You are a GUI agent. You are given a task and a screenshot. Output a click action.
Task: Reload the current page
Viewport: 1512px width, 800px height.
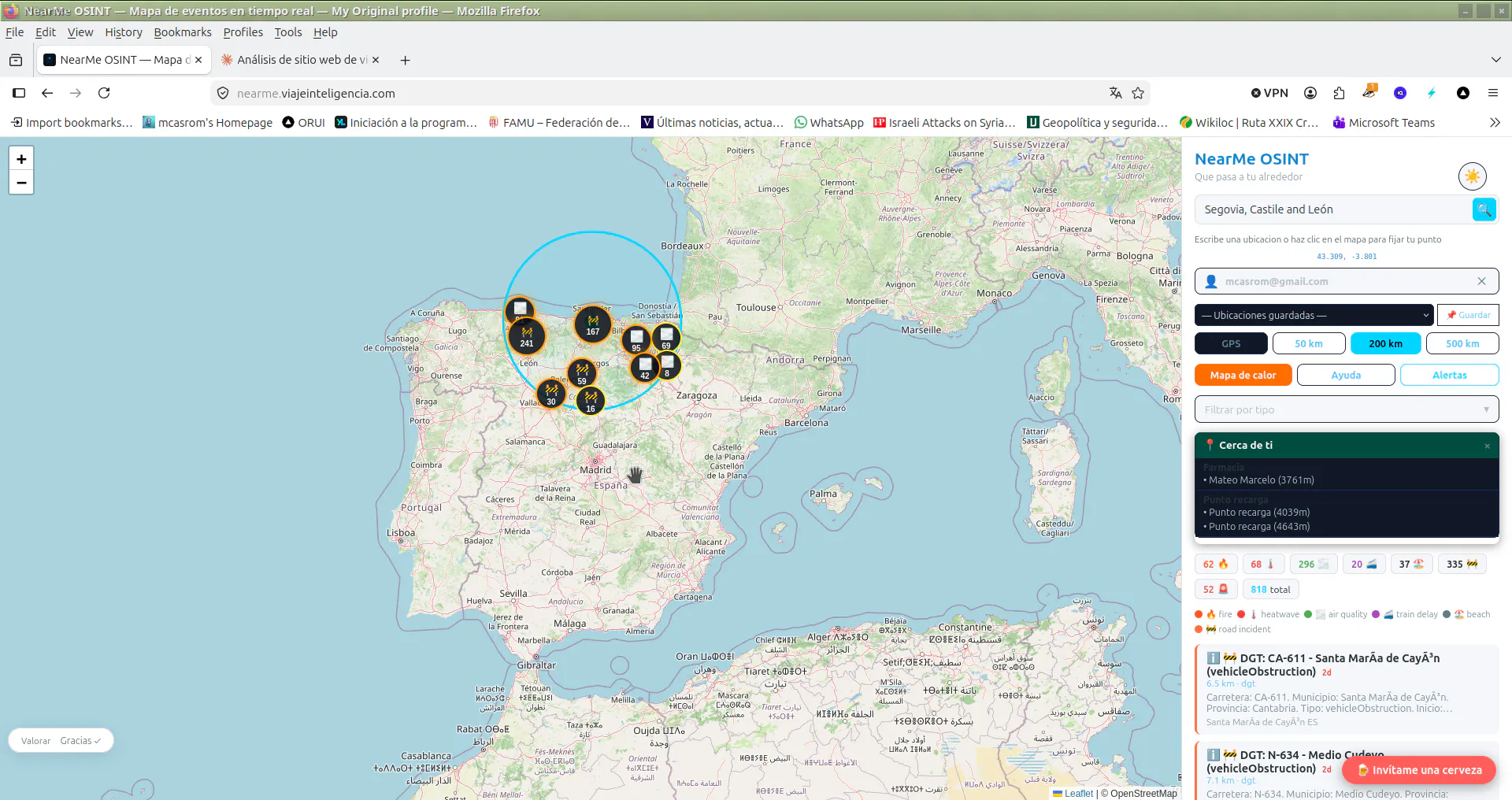104,93
